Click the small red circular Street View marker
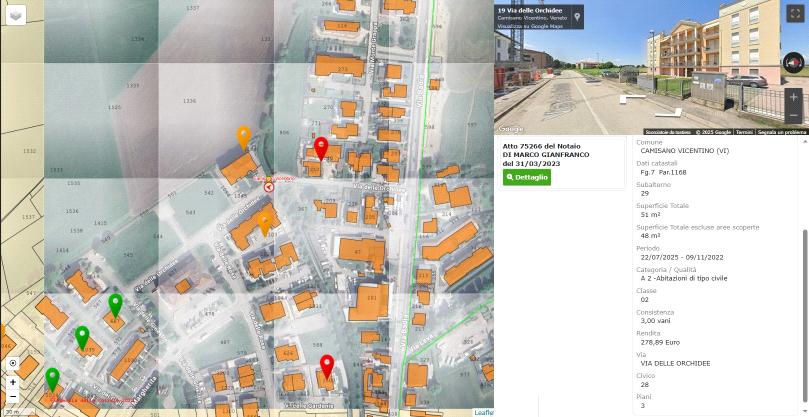Viewport: 809px width, 417px height. [268, 186]
